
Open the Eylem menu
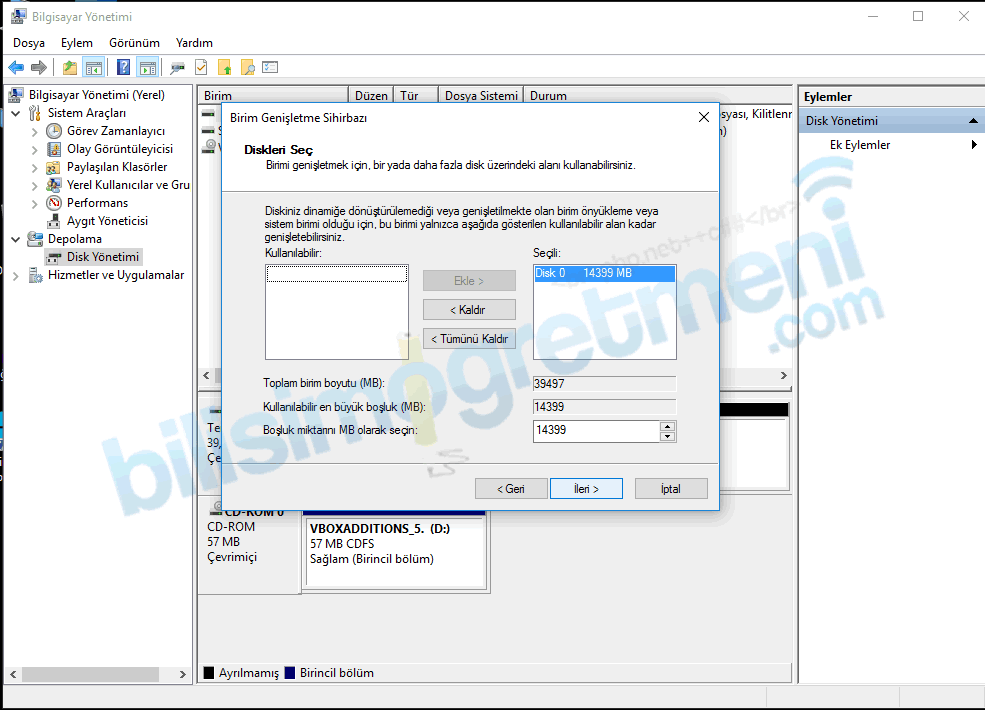click(76, 43)
